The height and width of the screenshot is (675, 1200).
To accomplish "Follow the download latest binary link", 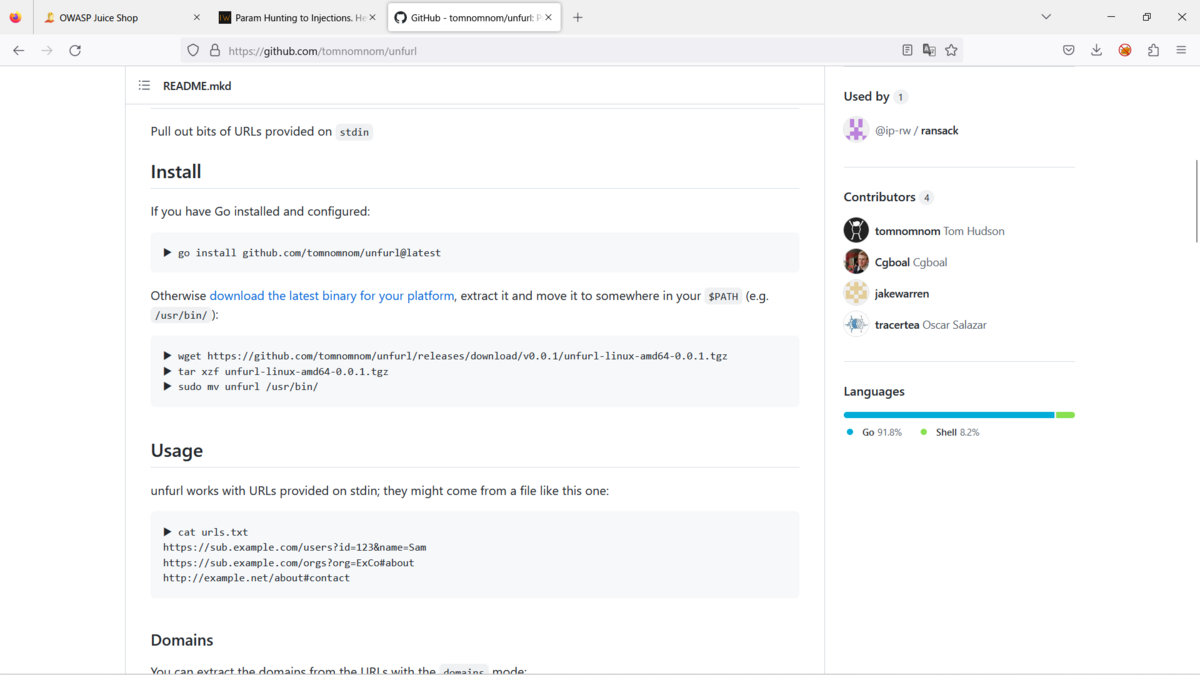I will click(x=332, y=296).
